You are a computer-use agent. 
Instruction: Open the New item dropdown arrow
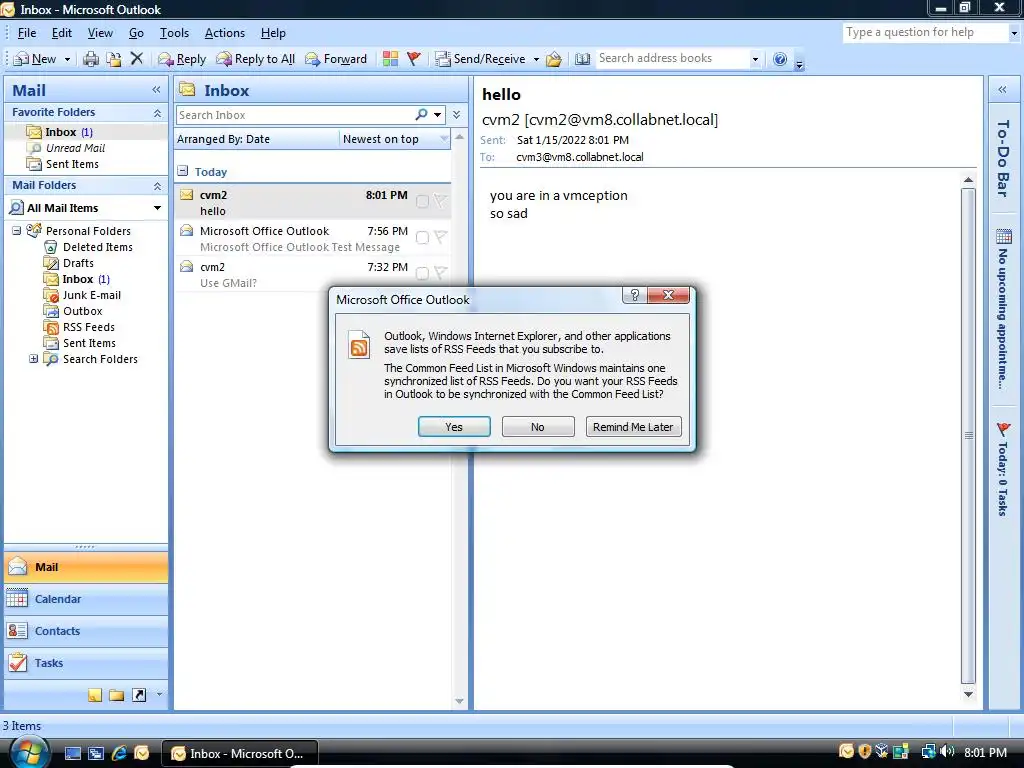67,59
